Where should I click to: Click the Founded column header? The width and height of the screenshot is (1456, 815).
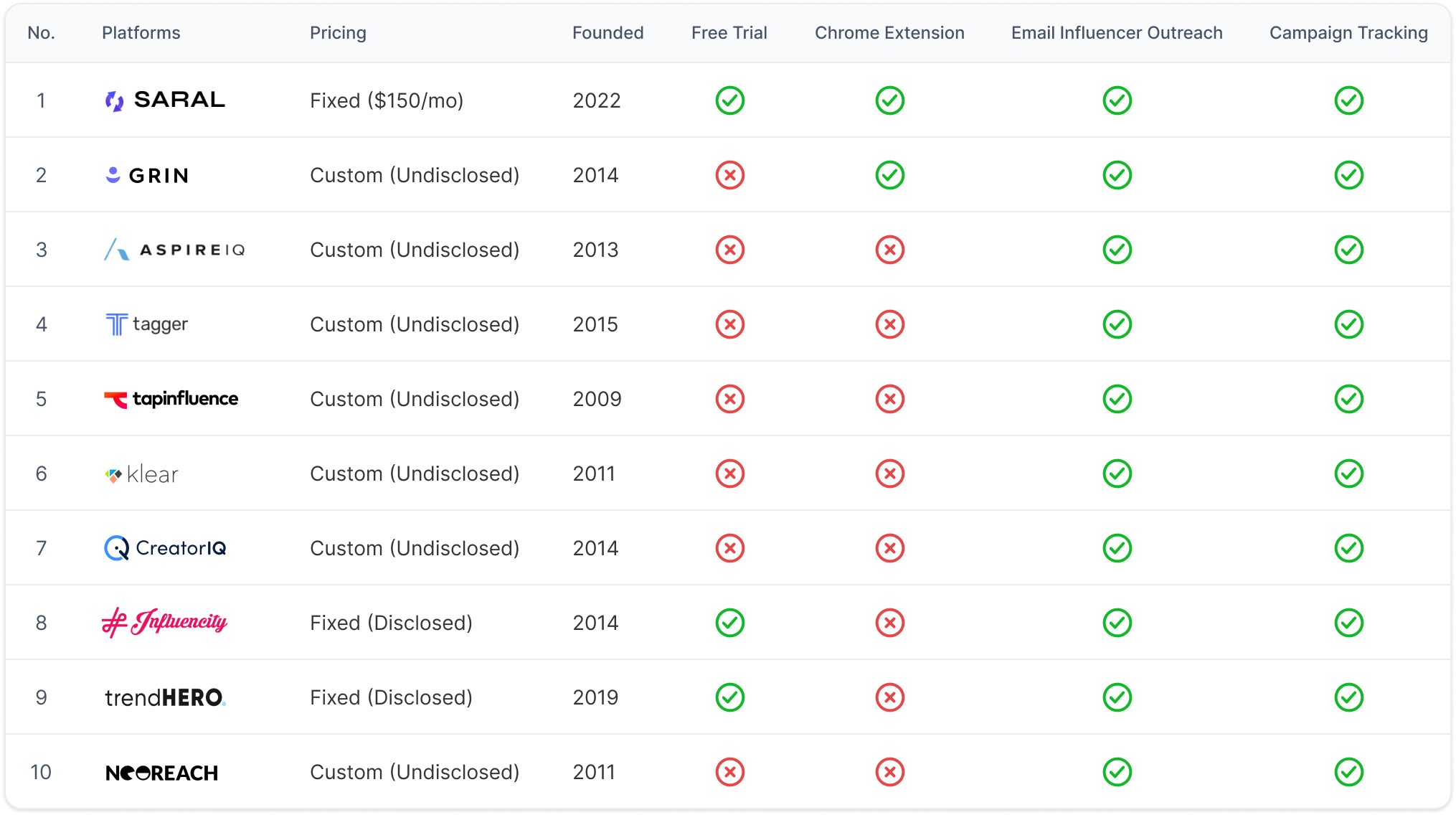tap(608, 33)
